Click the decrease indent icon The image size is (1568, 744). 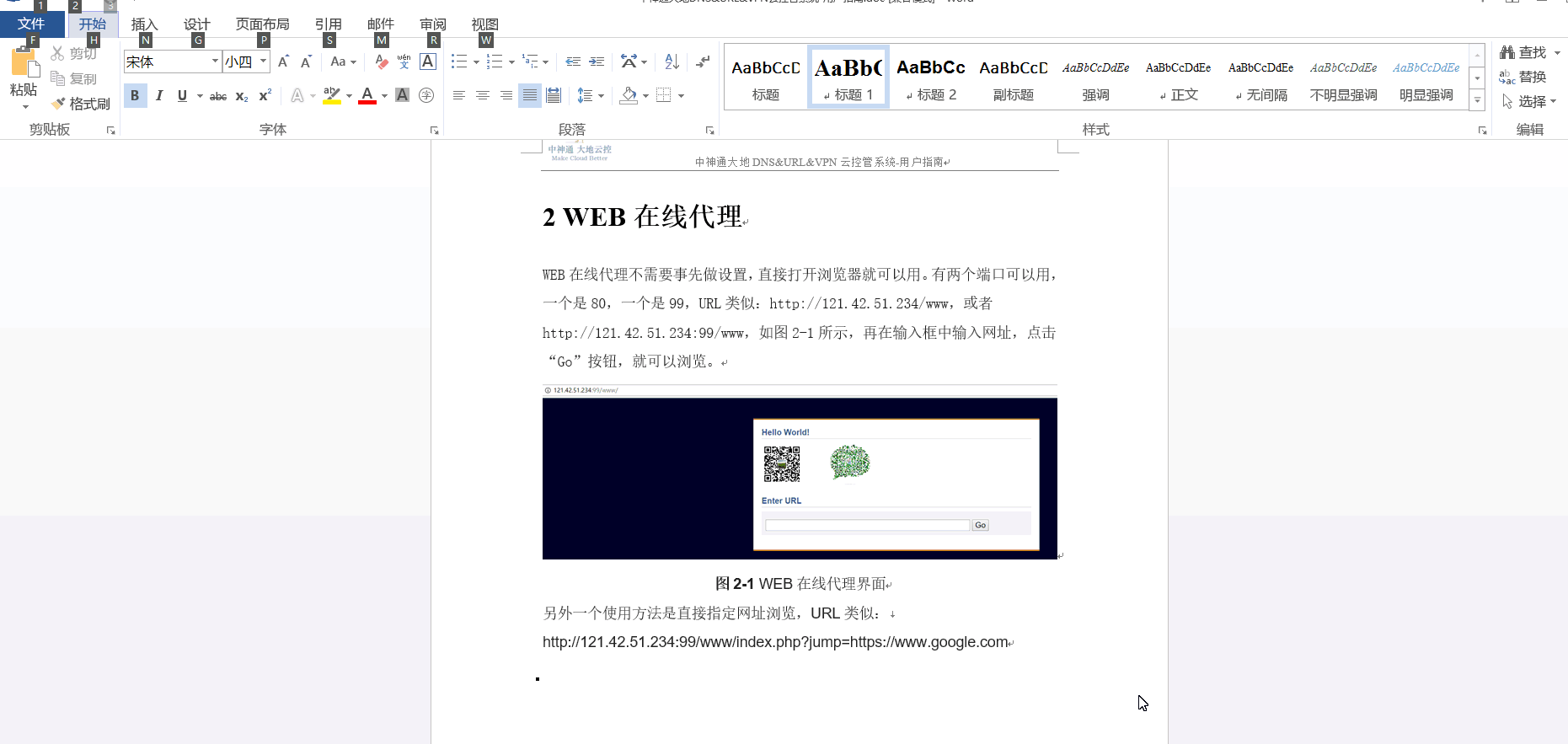[x=573, y=62]
